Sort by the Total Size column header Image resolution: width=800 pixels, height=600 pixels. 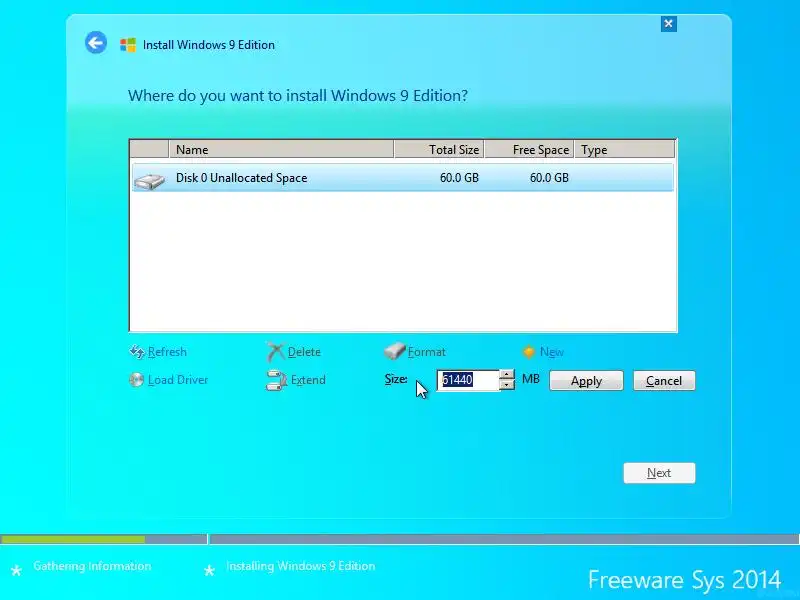[x=439, y=149]
